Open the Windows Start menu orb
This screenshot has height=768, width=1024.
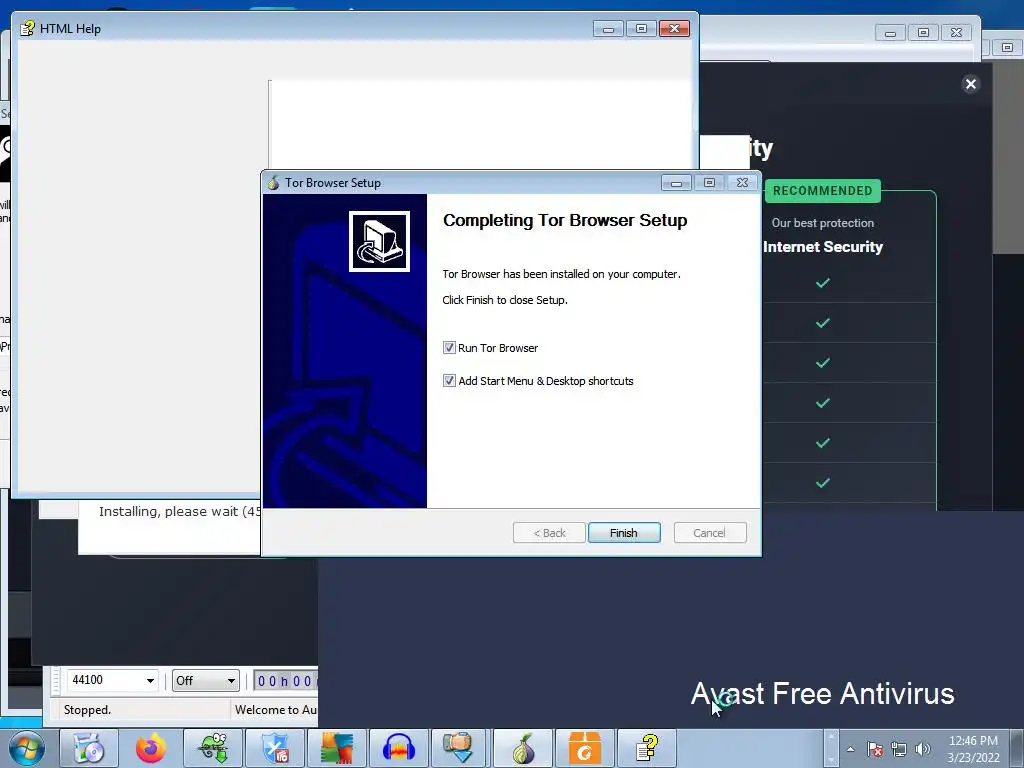click(x=25, y=748)
